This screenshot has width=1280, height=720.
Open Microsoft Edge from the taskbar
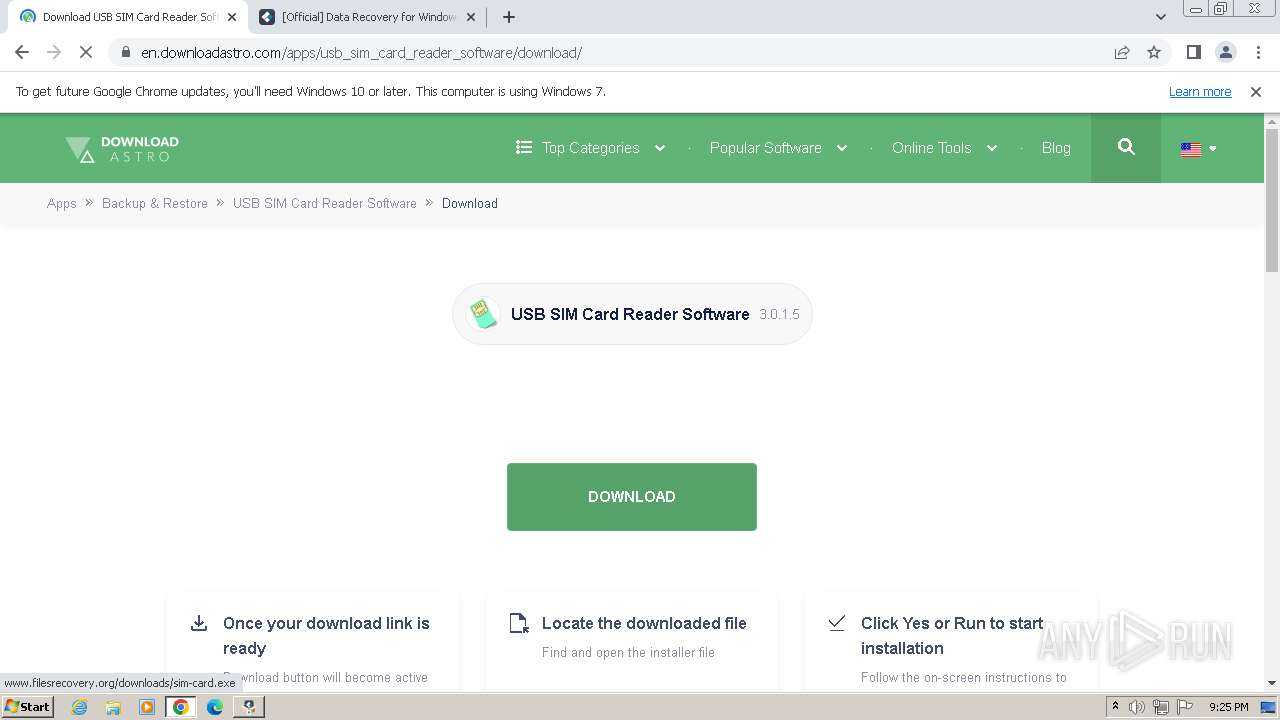point(215,707)
